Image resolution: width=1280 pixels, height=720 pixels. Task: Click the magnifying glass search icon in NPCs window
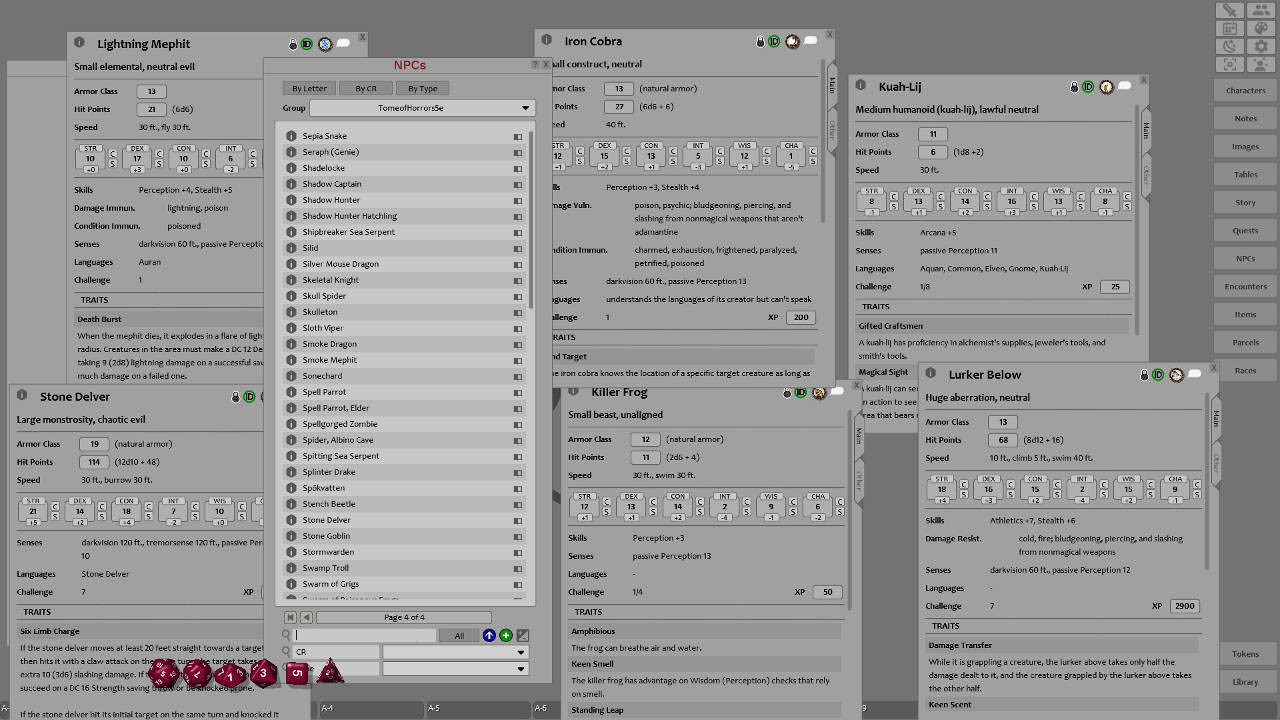coord(286,634)
